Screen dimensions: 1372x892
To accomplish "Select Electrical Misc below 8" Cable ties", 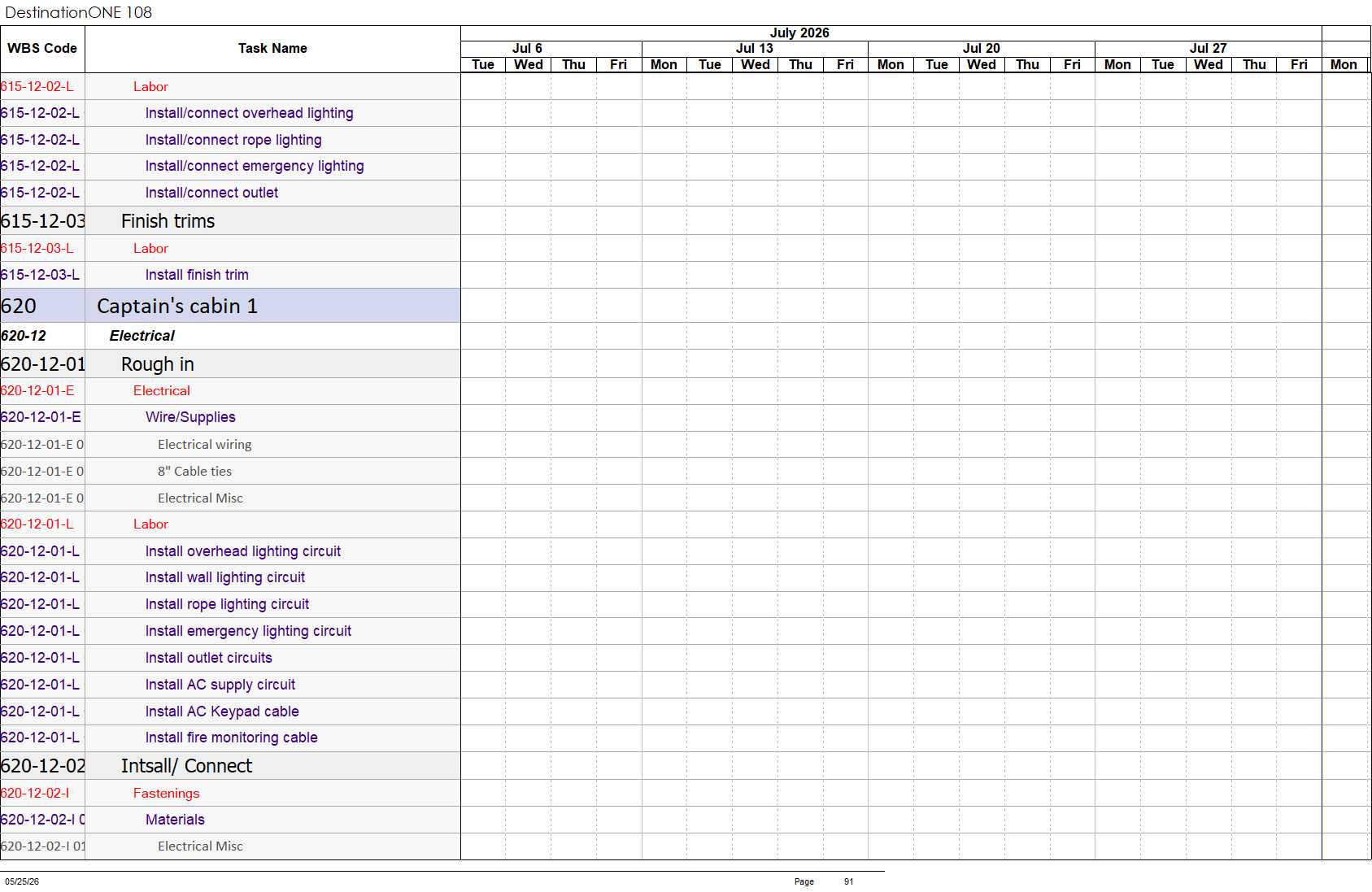I will pos(200,498).
